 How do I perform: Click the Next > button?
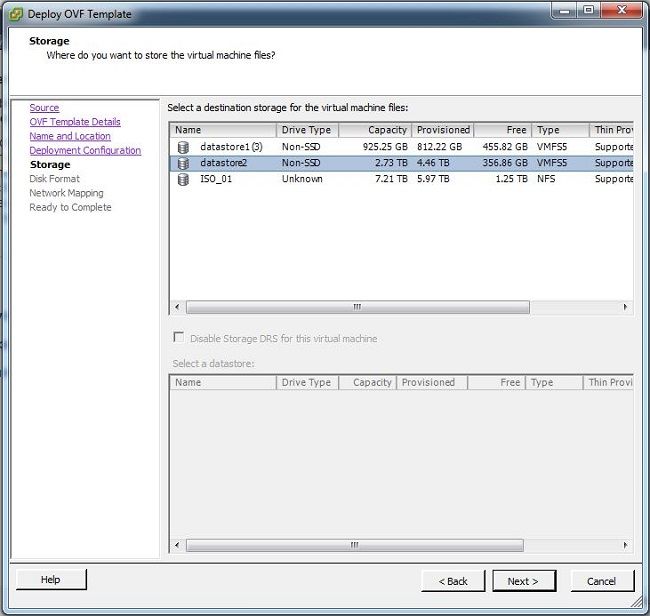[x=524, y=581]
